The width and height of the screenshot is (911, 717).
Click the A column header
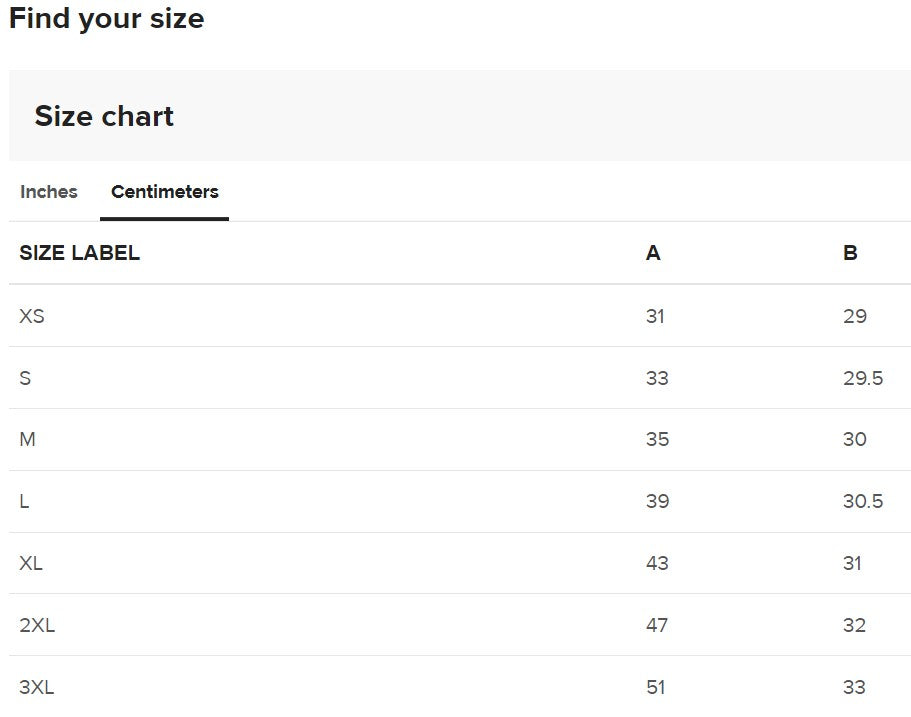click(653, 253)
